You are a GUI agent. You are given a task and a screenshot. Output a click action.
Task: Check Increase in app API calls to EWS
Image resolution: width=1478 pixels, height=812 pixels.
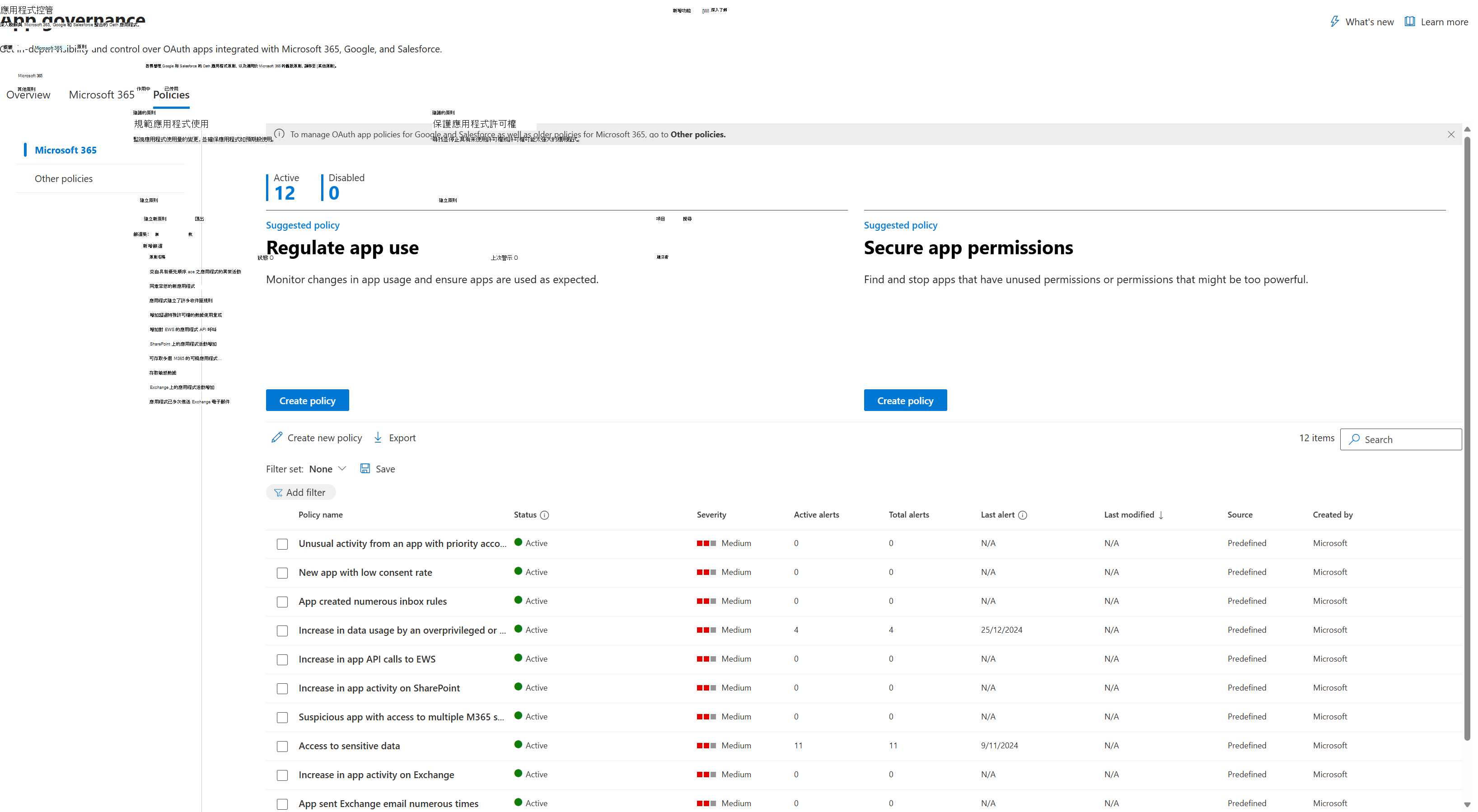(282, 660)
